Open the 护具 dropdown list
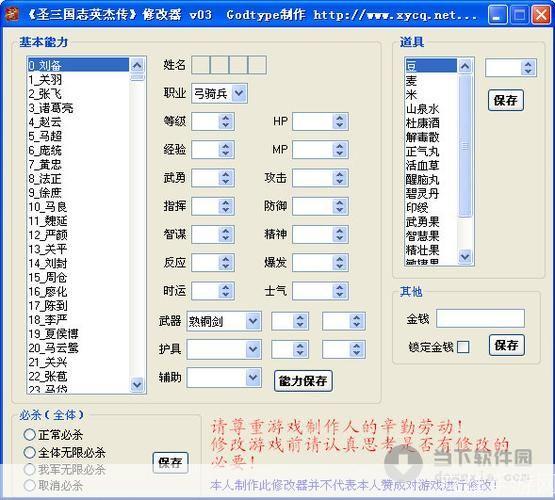Viewport: 555px width, 500px height. 224,349
